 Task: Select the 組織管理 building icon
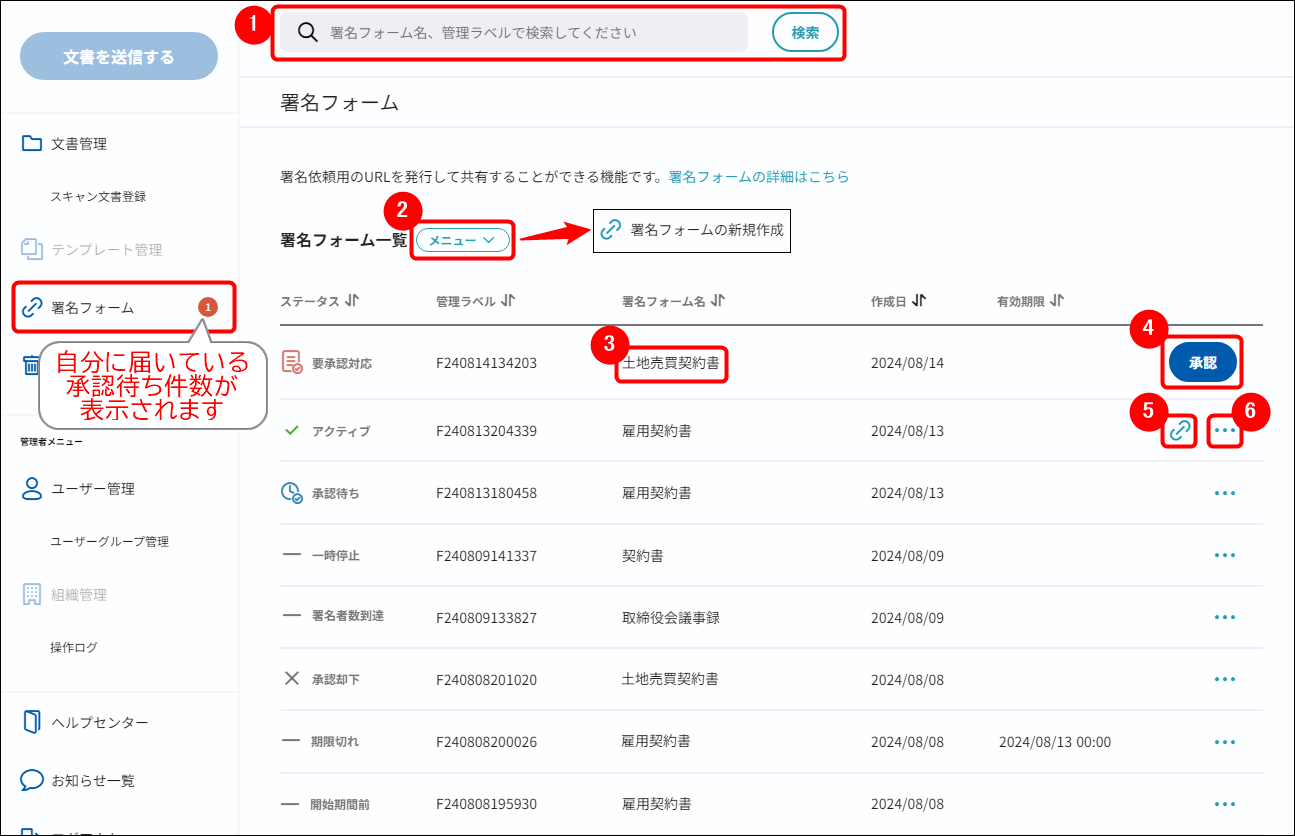coord(31,594)
